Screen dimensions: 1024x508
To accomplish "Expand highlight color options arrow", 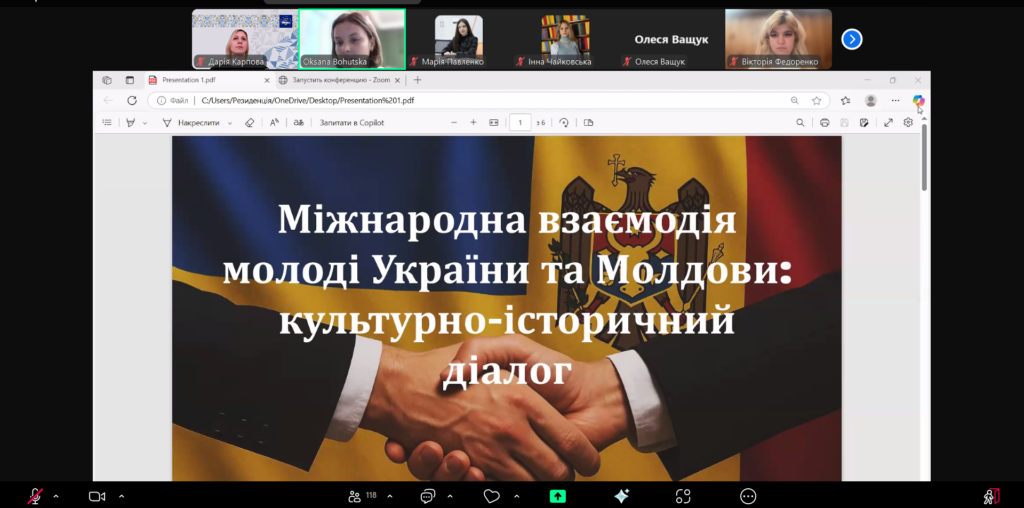I will tap(145, 123).
